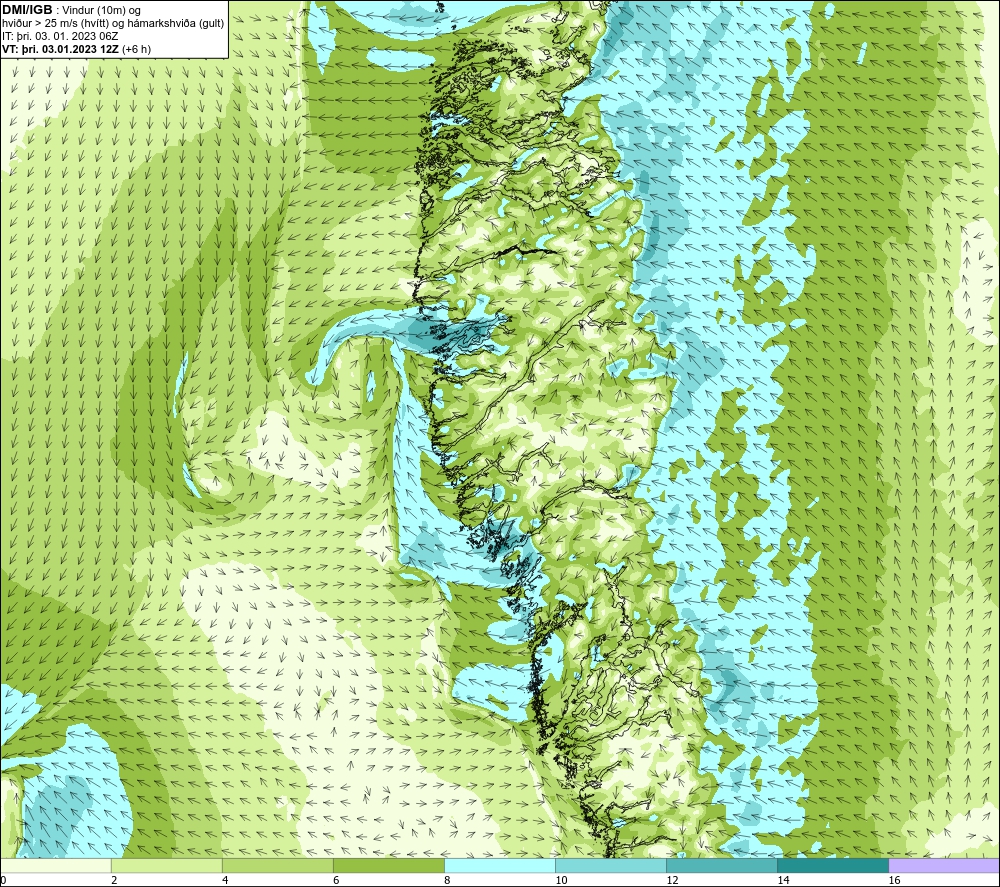Select the 12–14 teal legend swatch
The width and height of the screenshot is (1000, 887).
(x=722, y=865)
